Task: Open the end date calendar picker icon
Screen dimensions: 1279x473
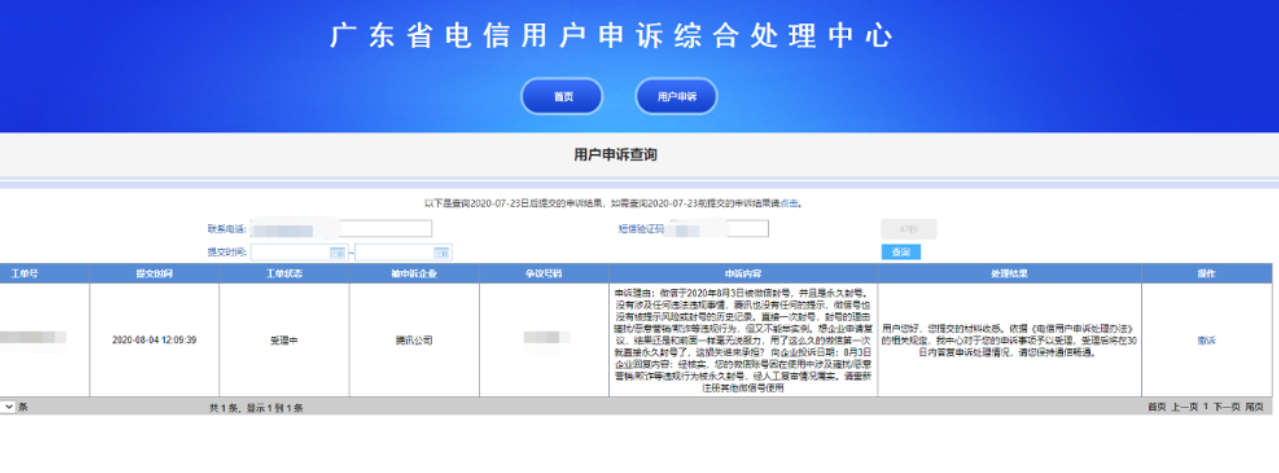Action: 442,253
